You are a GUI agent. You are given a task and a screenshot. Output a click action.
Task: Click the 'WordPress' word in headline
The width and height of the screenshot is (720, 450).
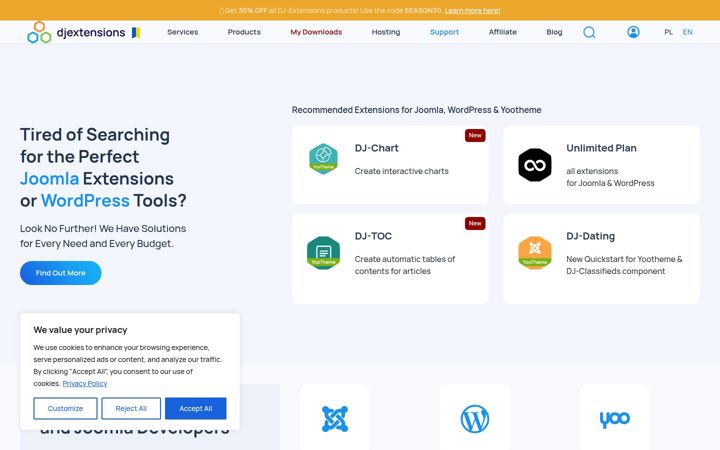85,201
